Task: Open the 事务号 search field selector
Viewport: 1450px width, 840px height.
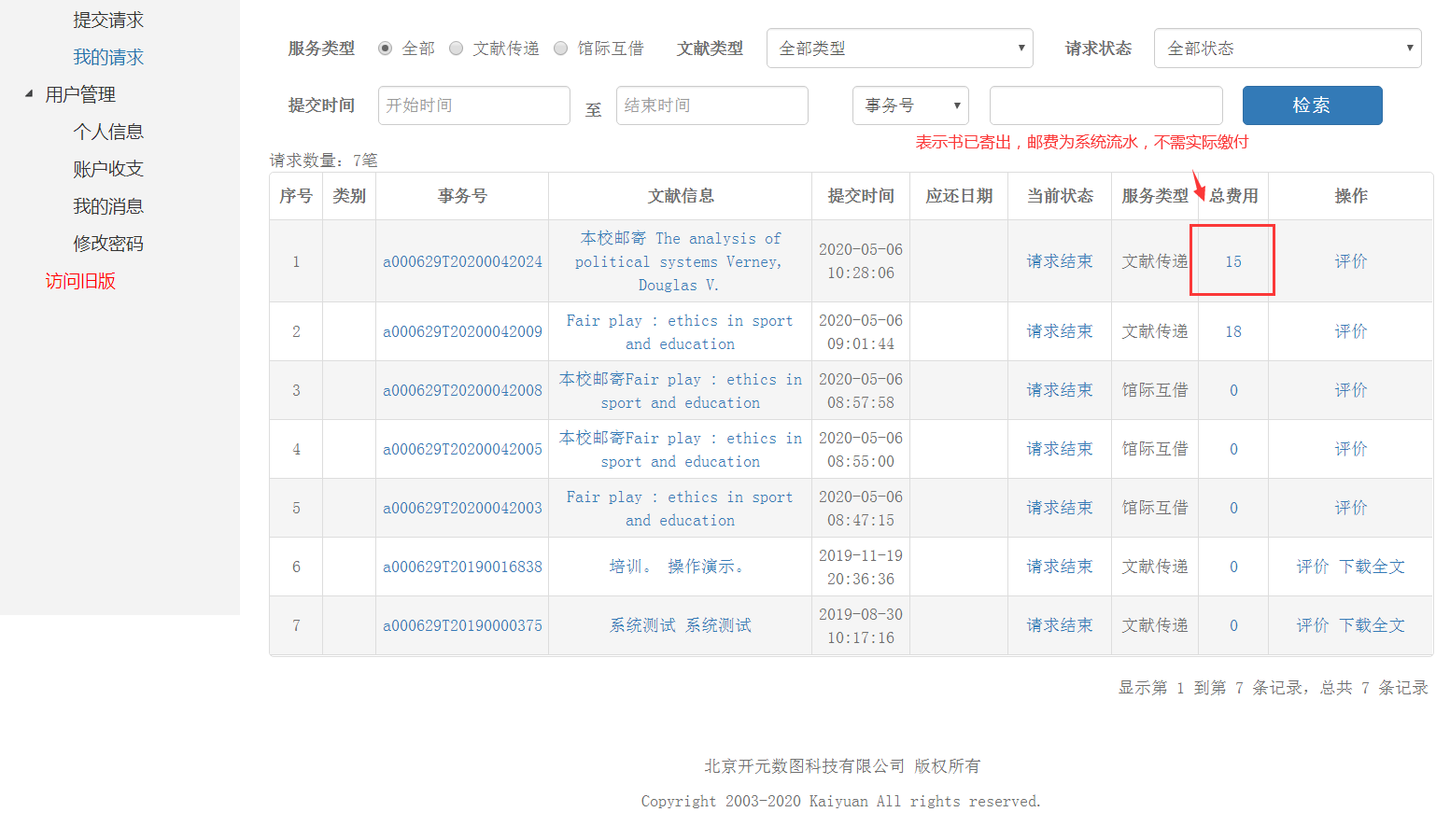Action: (x=909, y=105)
